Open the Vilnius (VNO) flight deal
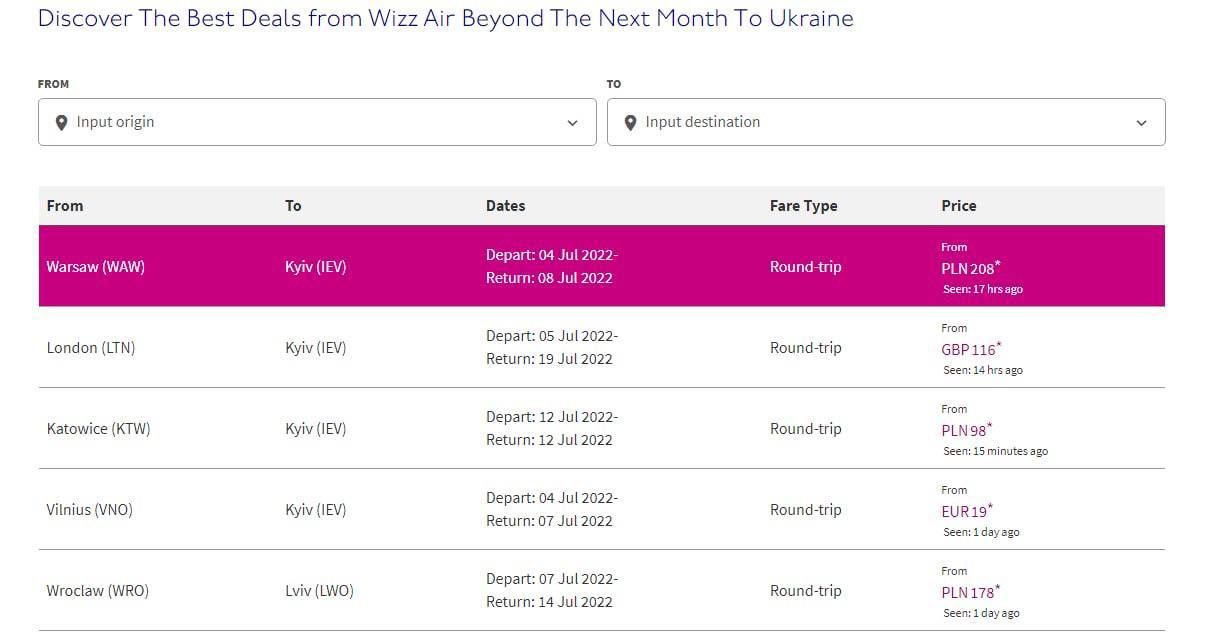The image size is (1229, 635). point(602,509)
